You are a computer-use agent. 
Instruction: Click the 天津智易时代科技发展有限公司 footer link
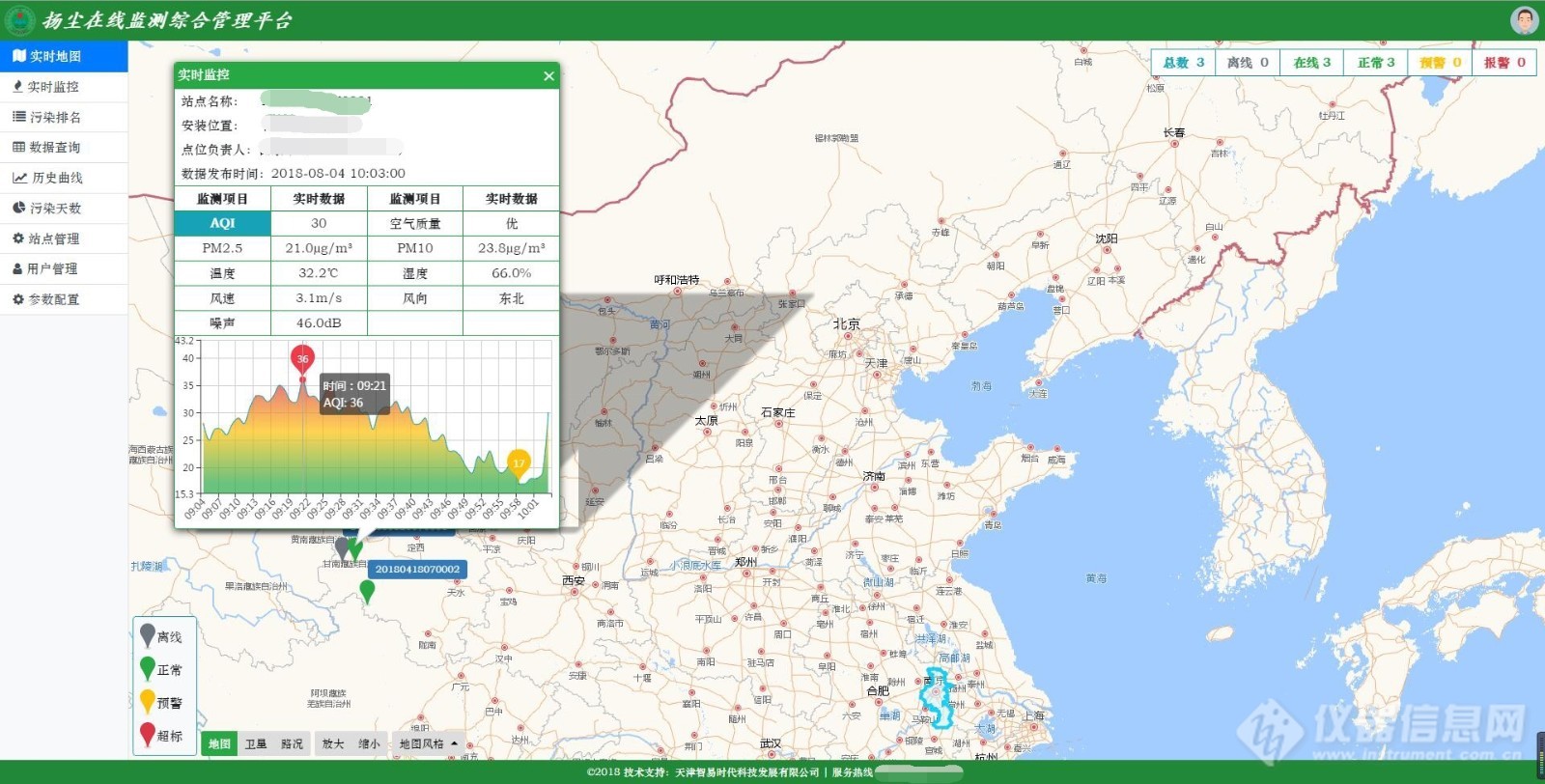point(746,772)
